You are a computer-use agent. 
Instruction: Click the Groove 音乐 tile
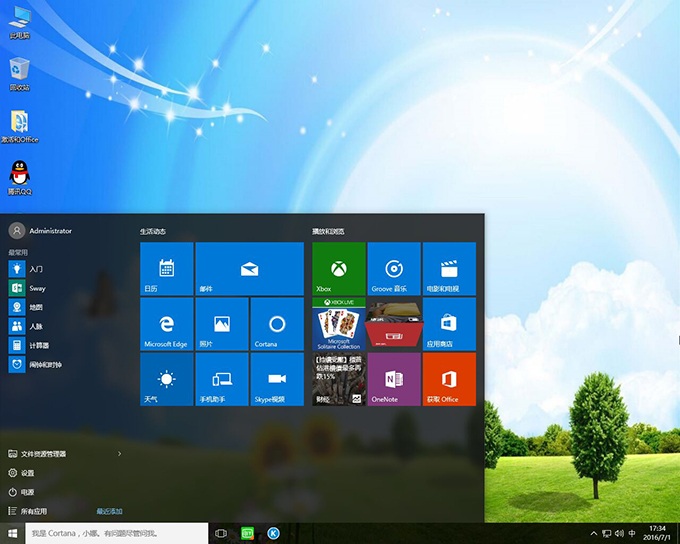pos(394,268)
